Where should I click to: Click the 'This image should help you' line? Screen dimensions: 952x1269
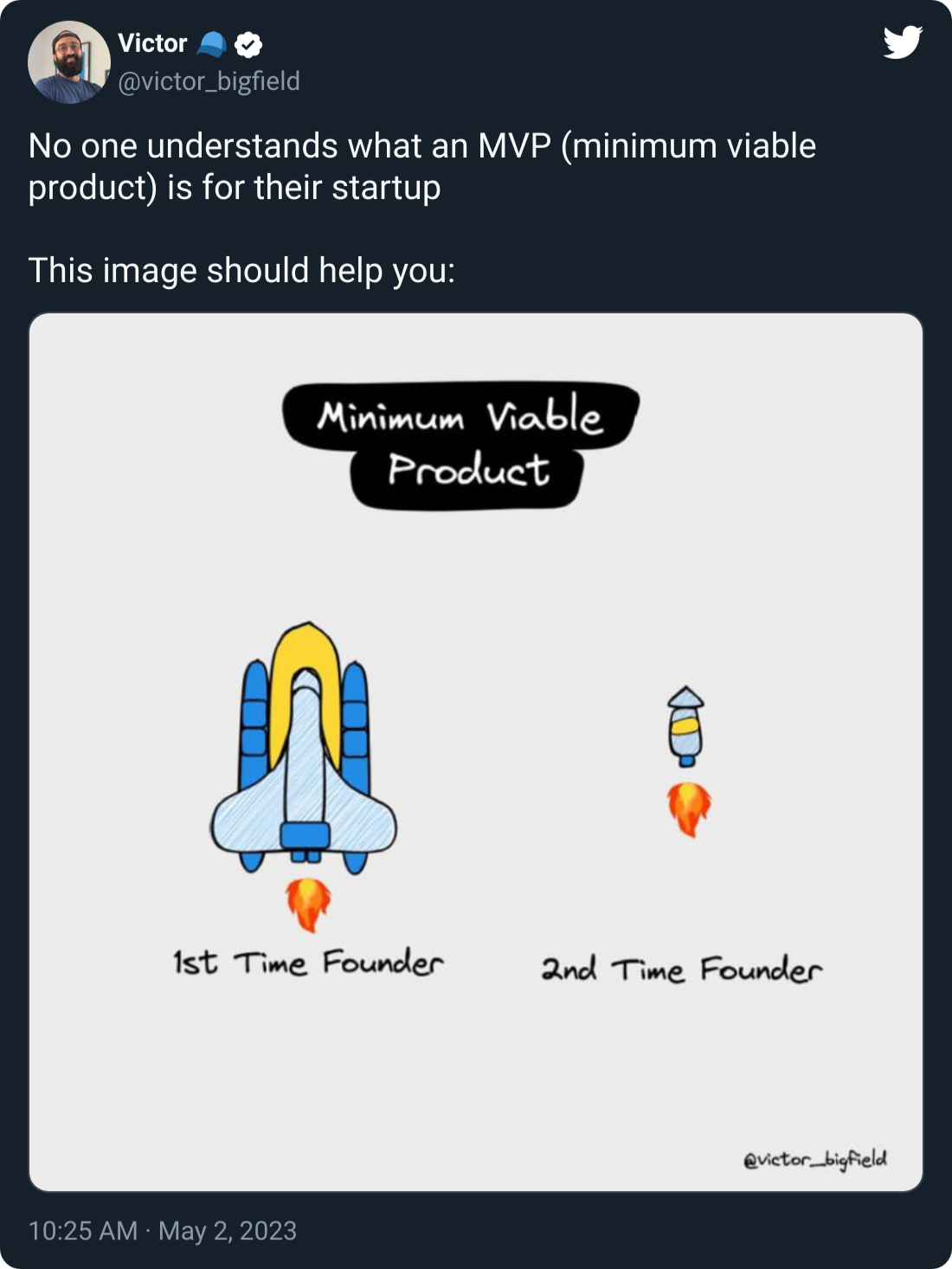click(x=241, y=270)
